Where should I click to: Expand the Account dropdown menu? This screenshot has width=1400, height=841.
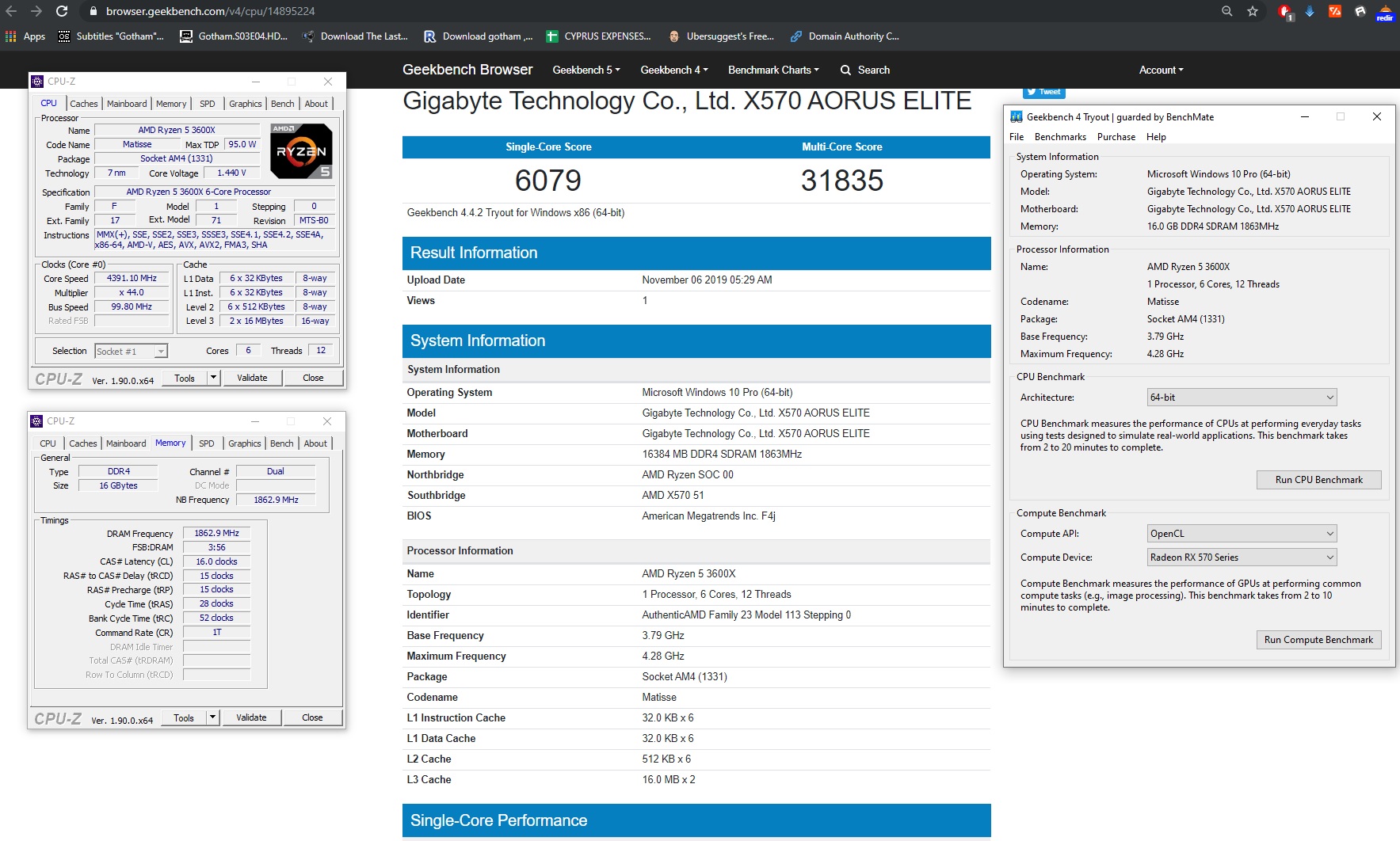(1161, 70)
